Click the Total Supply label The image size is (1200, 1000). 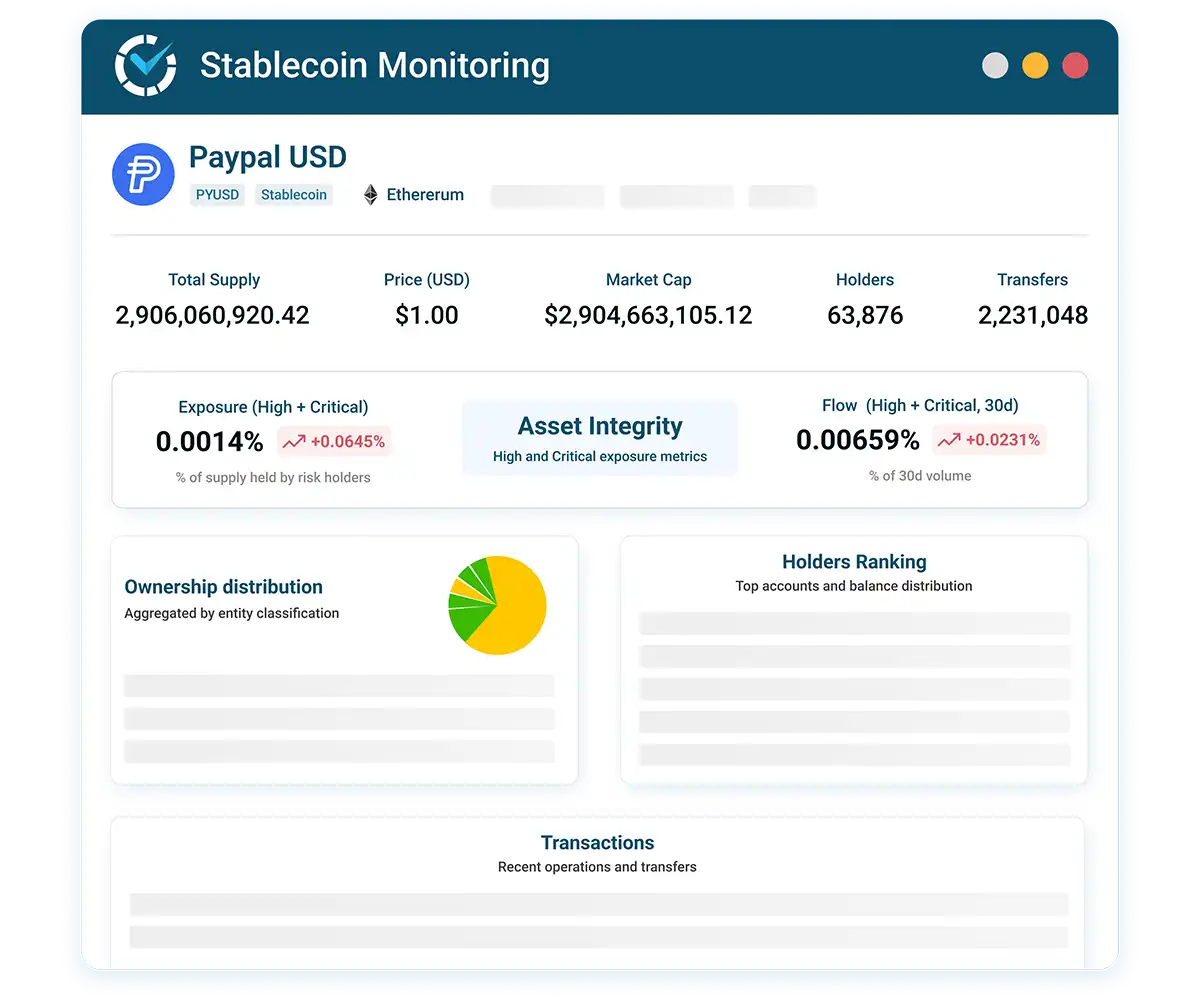(214, 280)
